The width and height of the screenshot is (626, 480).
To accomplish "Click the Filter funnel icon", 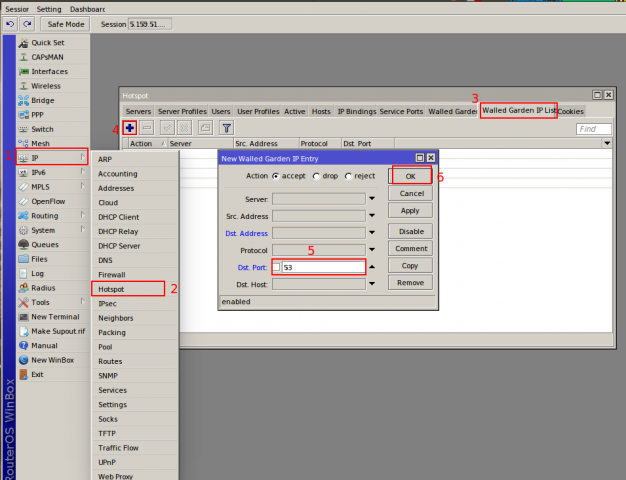I will click(x=226, y=128).
